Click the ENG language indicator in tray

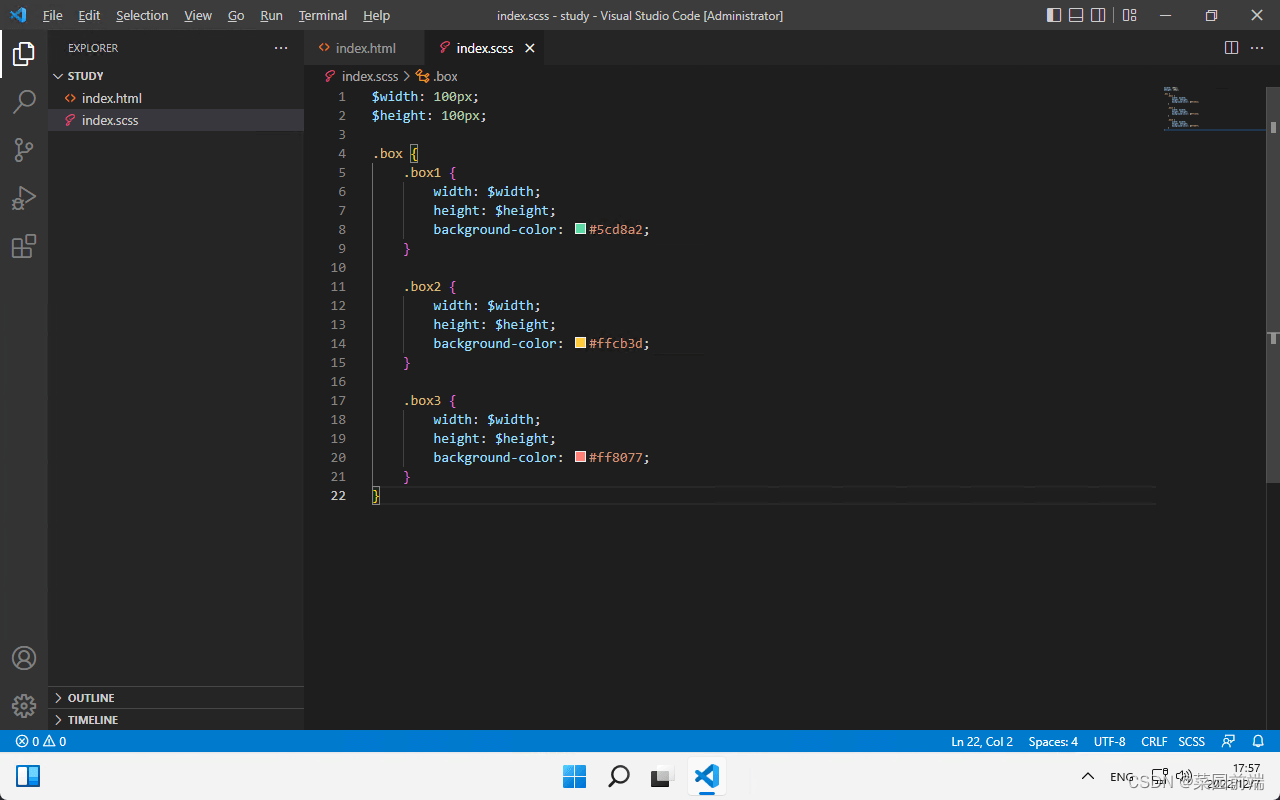click(1122, 777)
